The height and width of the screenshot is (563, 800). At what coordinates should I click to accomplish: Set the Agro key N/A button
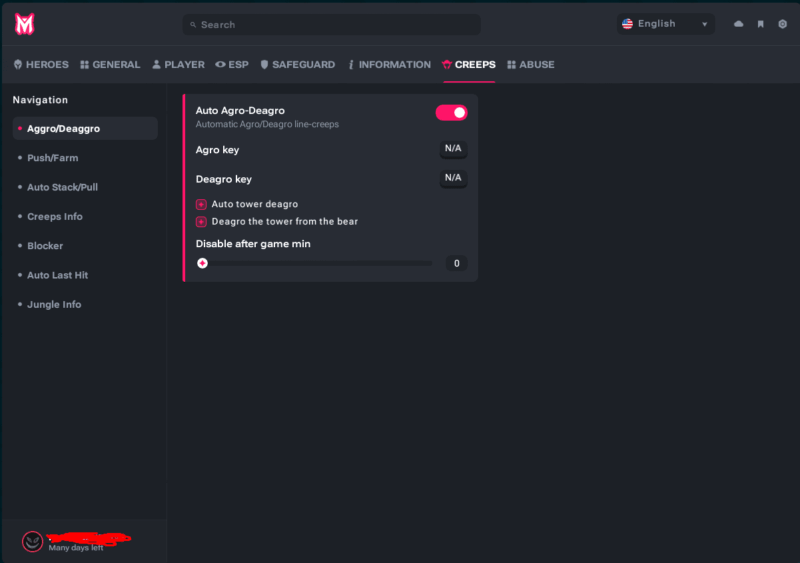[453, 149]
